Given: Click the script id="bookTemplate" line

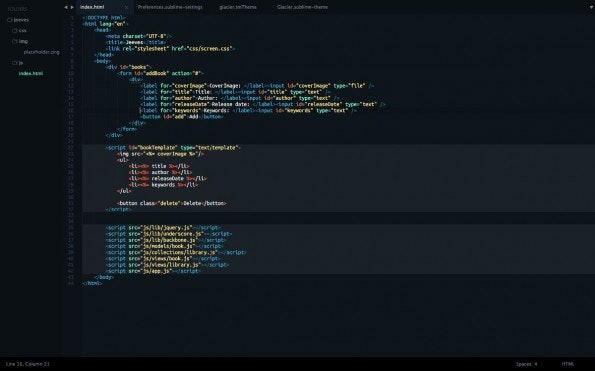Looking at the screenshot, I should [173, 148].
